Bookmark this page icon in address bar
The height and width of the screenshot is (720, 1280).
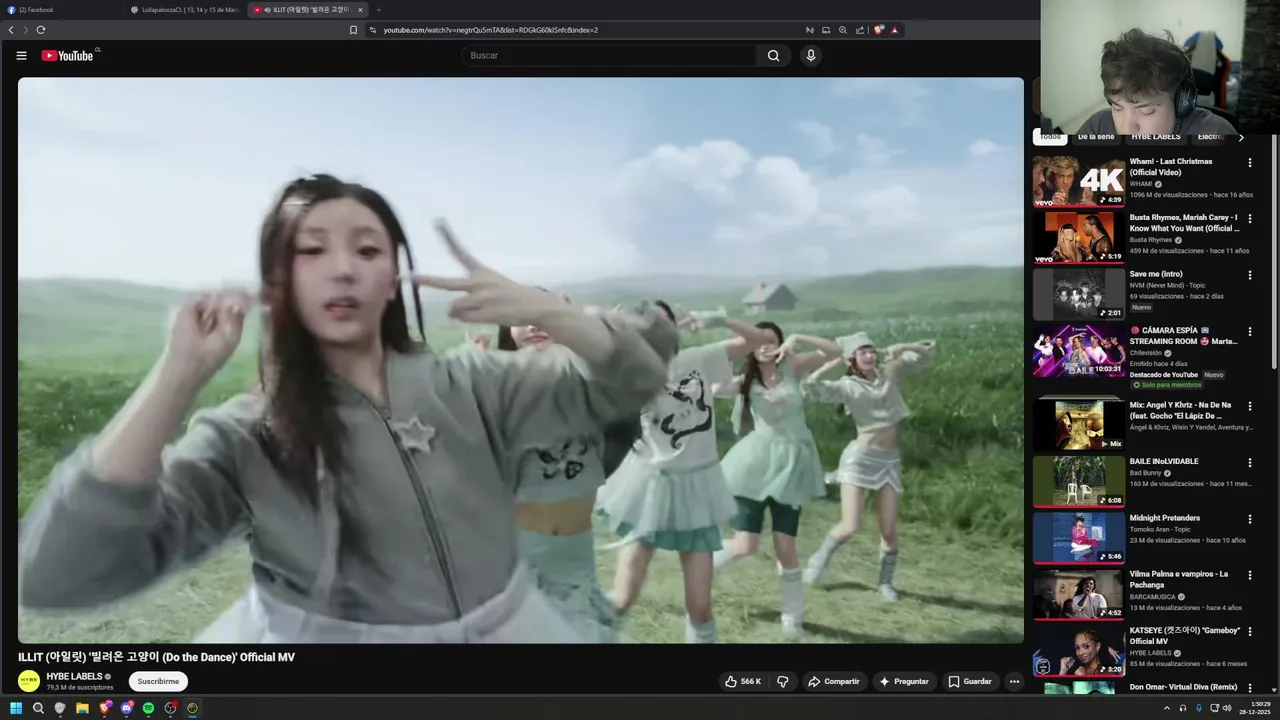353,30
